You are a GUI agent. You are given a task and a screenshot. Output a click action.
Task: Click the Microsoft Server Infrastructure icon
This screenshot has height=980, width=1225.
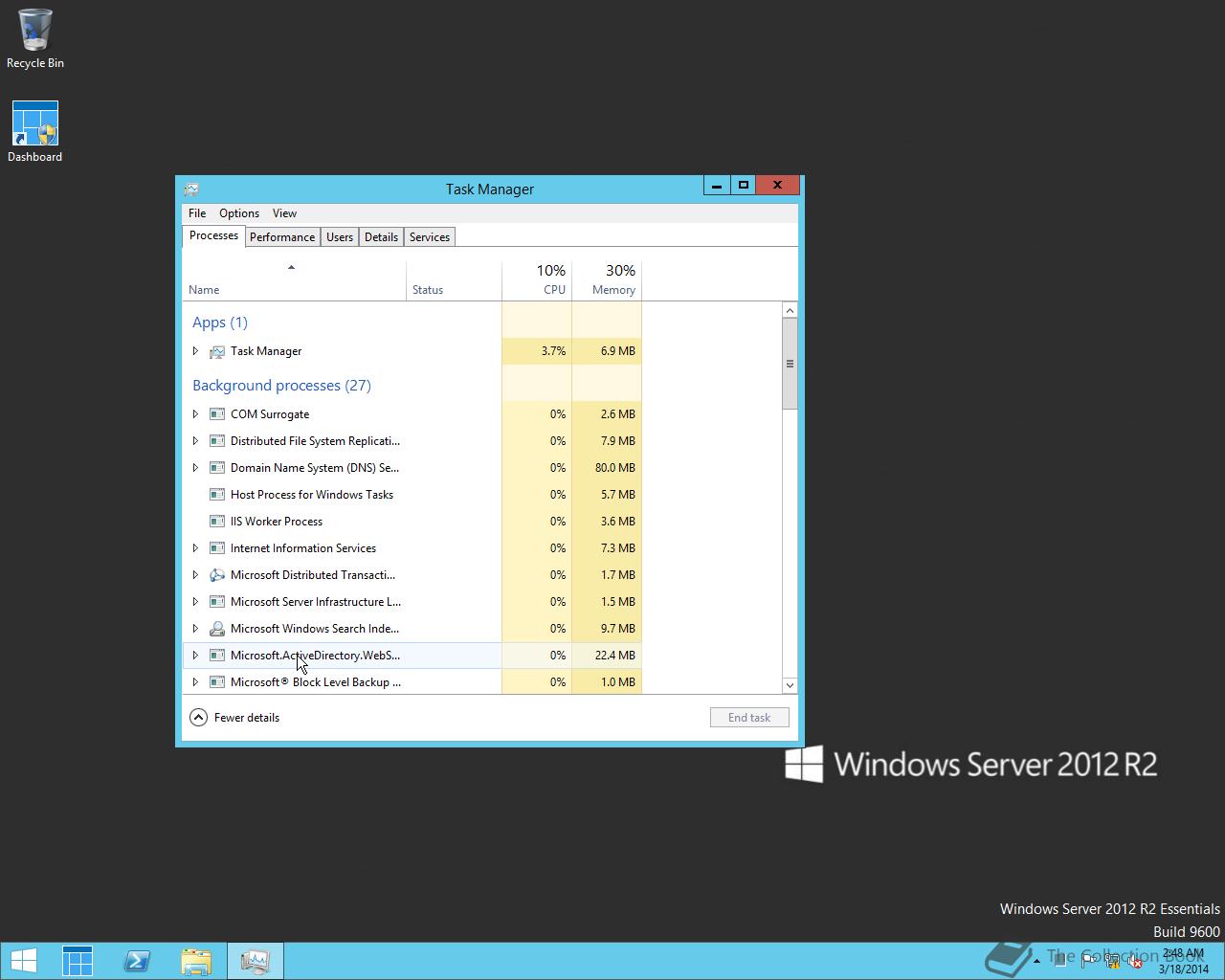point(217,602)
